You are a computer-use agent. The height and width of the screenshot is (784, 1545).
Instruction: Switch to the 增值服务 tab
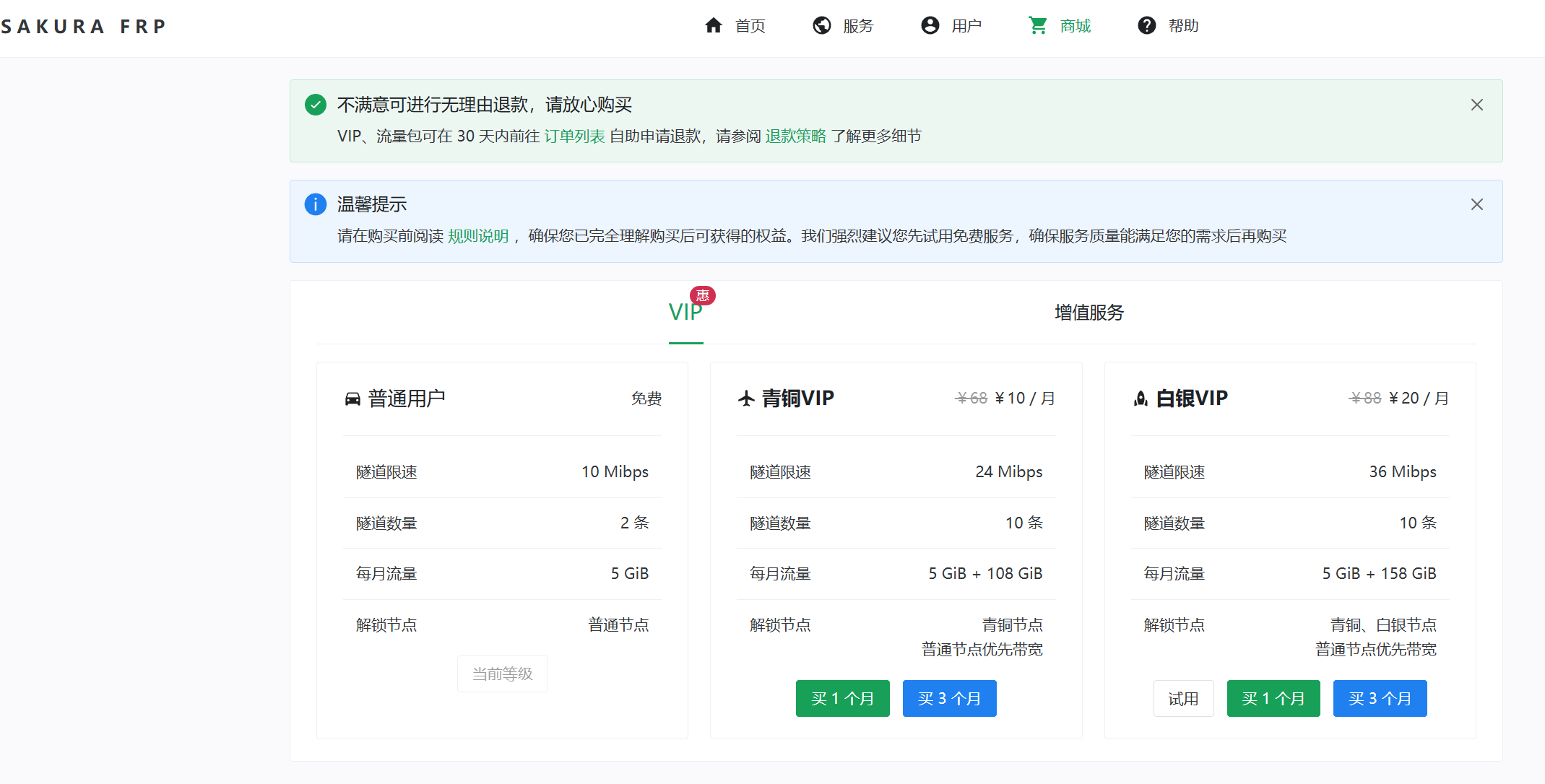(1087, 313)
